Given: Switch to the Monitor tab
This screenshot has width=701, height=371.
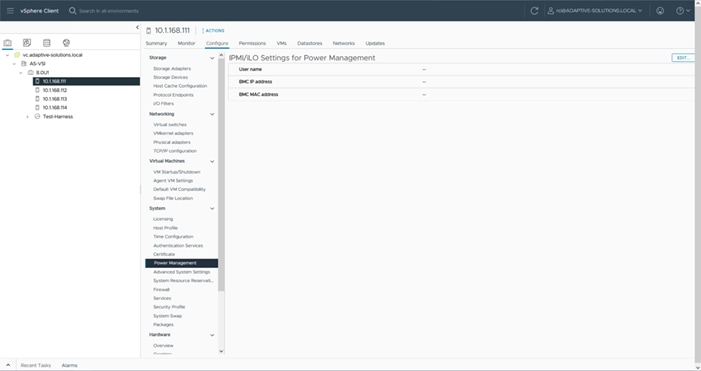Looking at the screenshot, I should pos(186,43).
